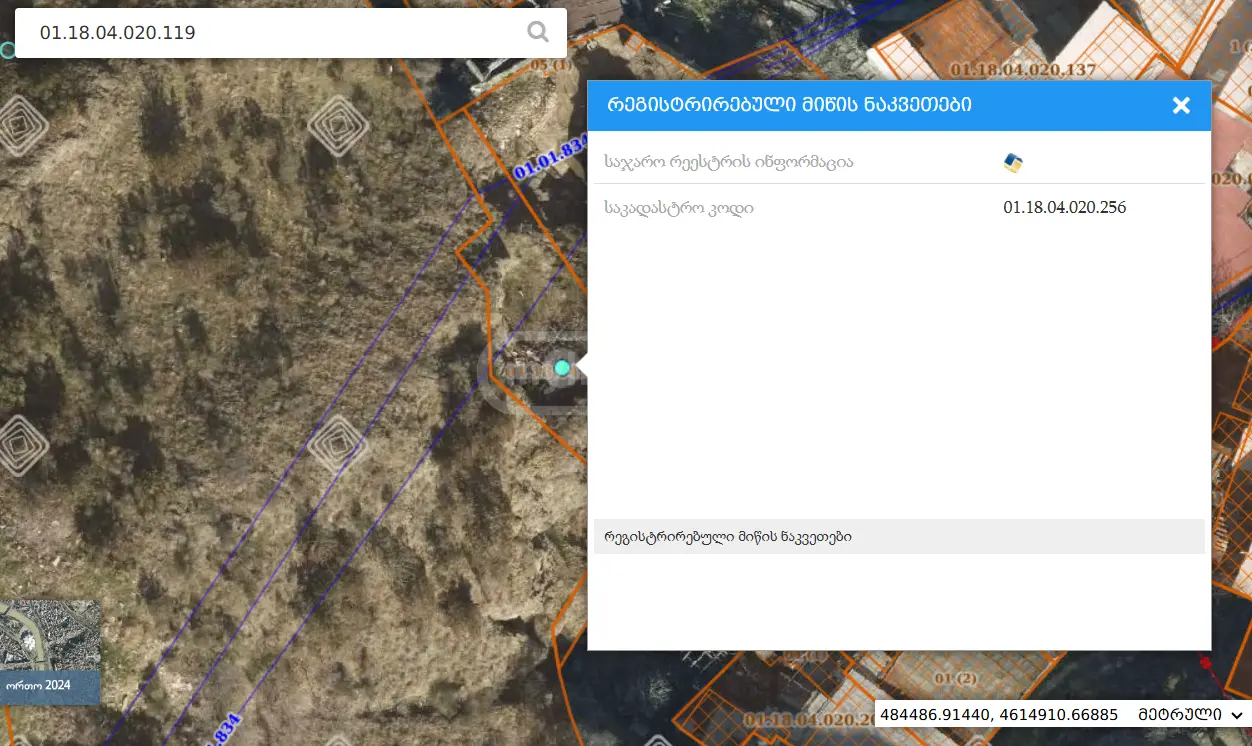
Task: Click the search magnifier icon
Action: tap(538, 32)
